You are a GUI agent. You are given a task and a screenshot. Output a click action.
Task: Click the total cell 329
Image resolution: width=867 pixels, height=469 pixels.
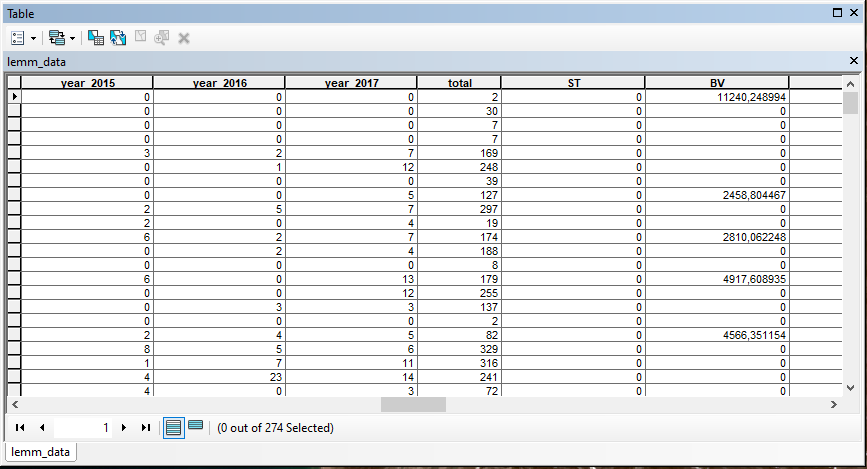click(x=459, y=349)
